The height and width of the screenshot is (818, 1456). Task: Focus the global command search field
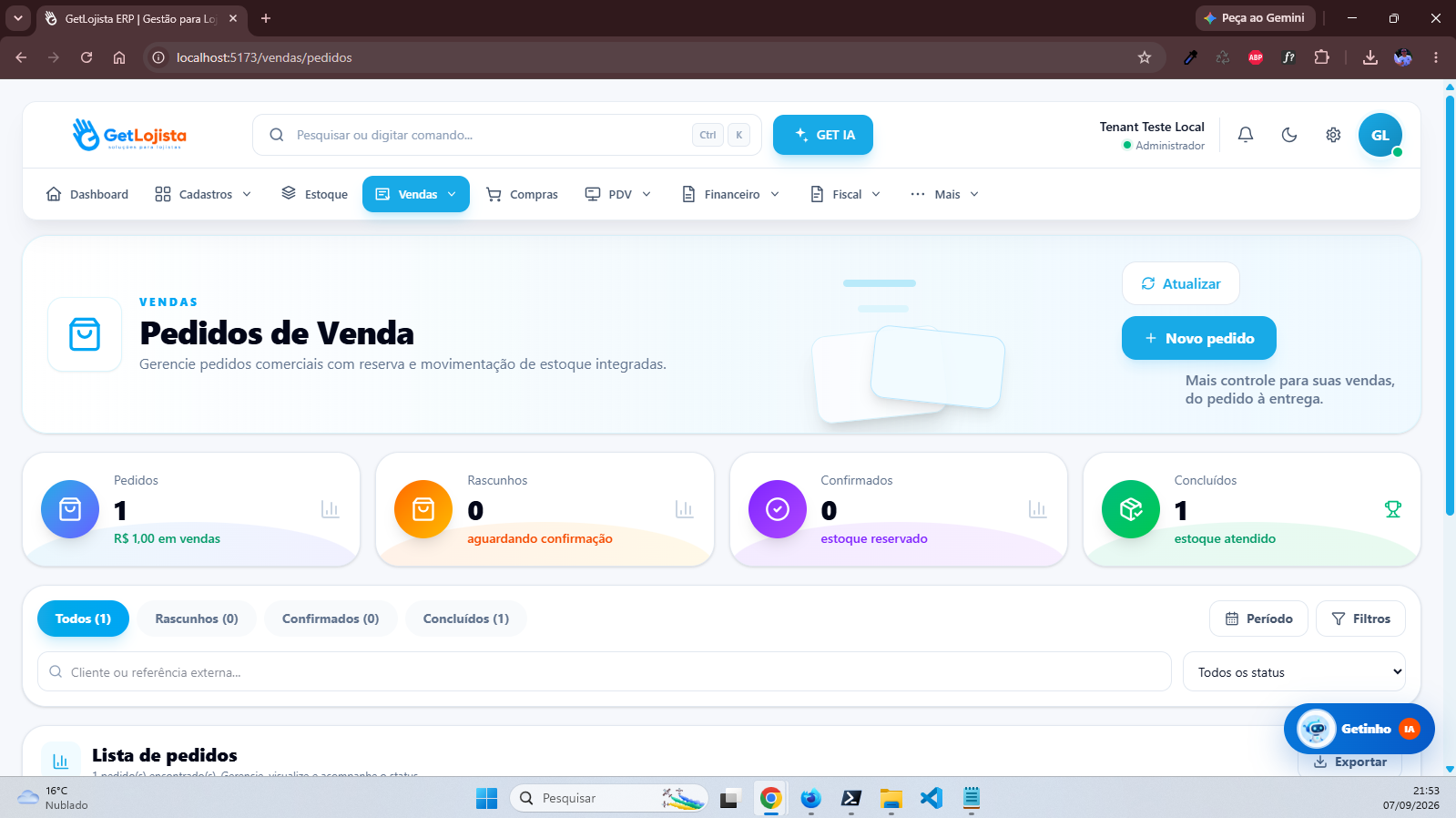pyautogui.click(x=507, y=135)
